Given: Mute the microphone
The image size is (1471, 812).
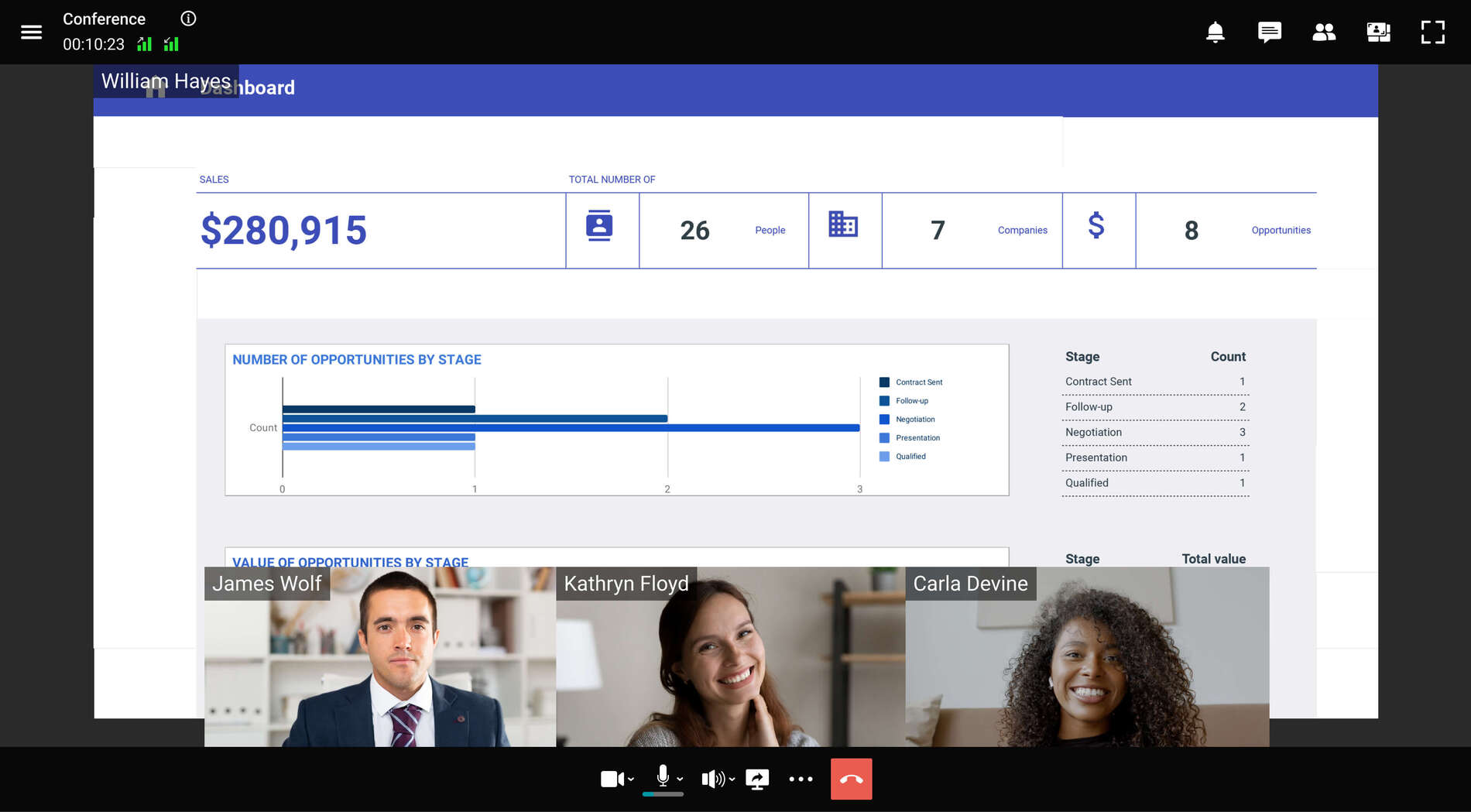Looking at the screenshot, I should tap(662, 775).
